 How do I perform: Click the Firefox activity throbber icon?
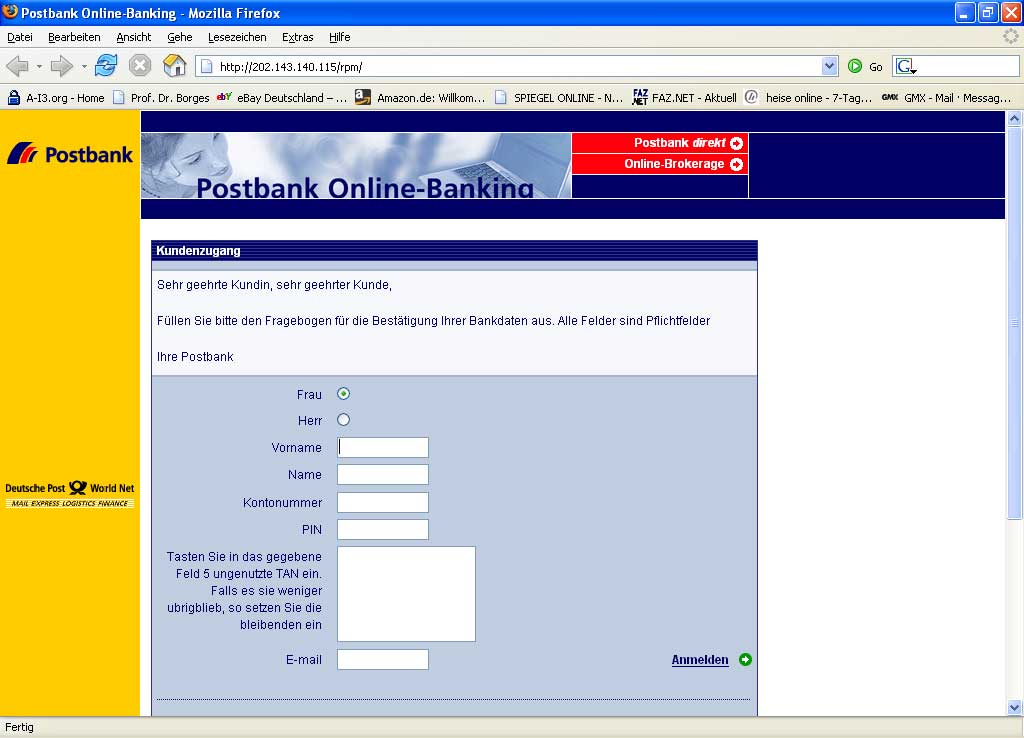pos(1011,37)
